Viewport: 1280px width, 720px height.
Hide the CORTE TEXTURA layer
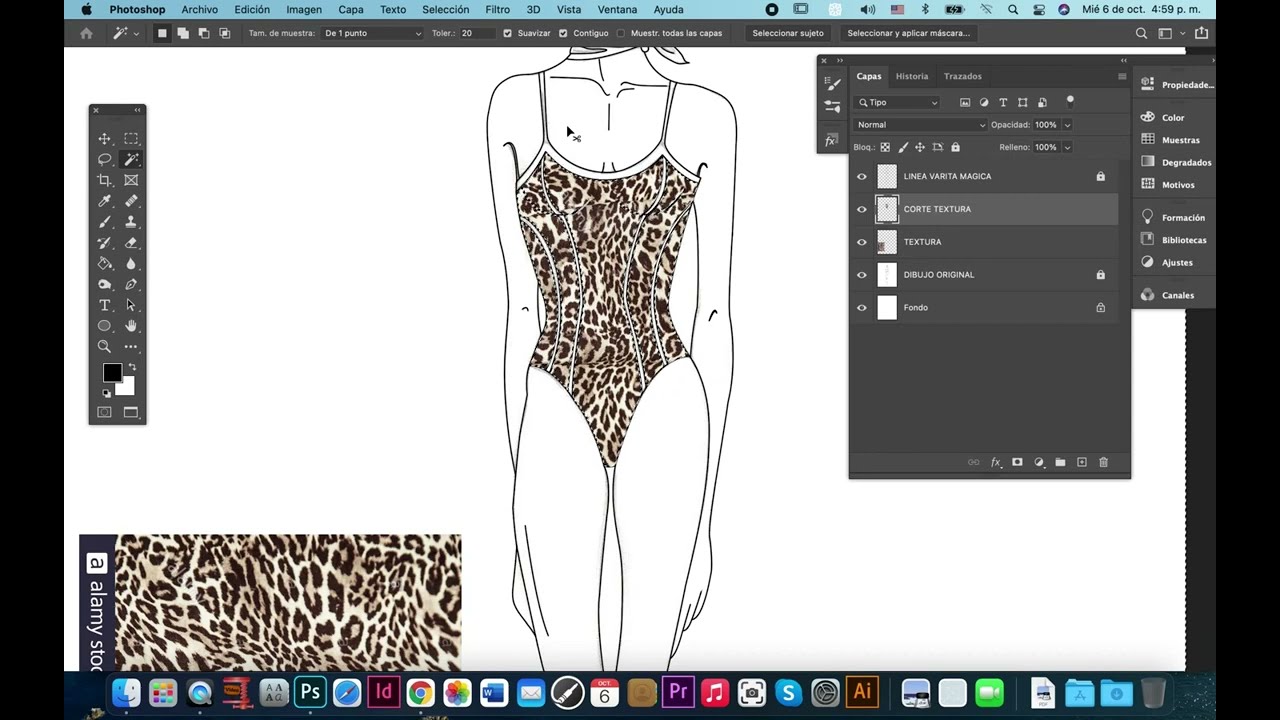(862, 209)
